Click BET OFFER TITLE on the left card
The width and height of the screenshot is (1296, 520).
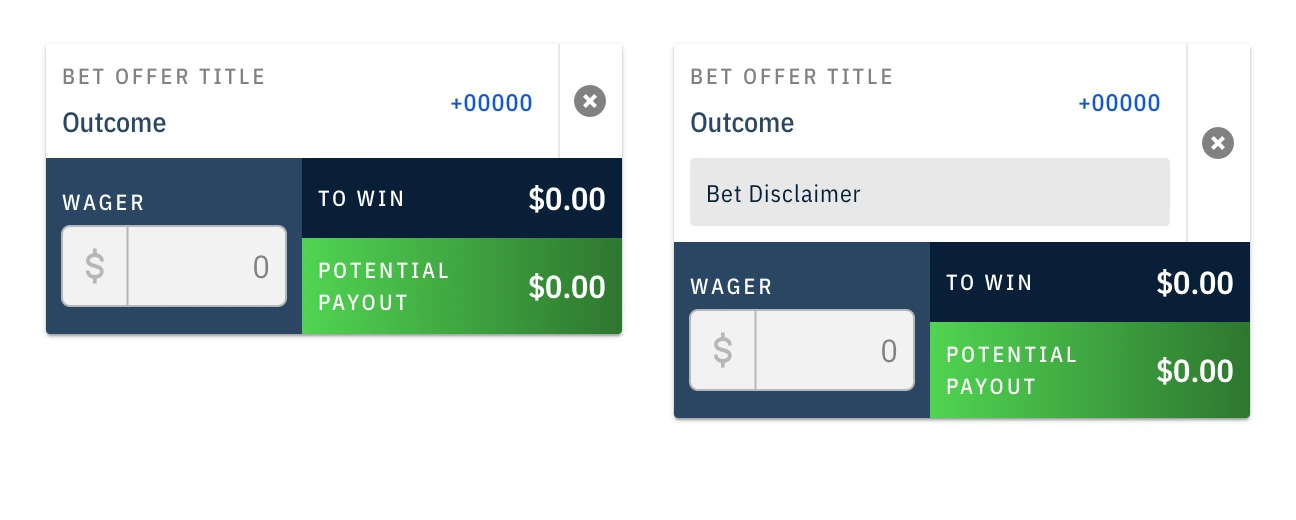(x=164, y=77)
